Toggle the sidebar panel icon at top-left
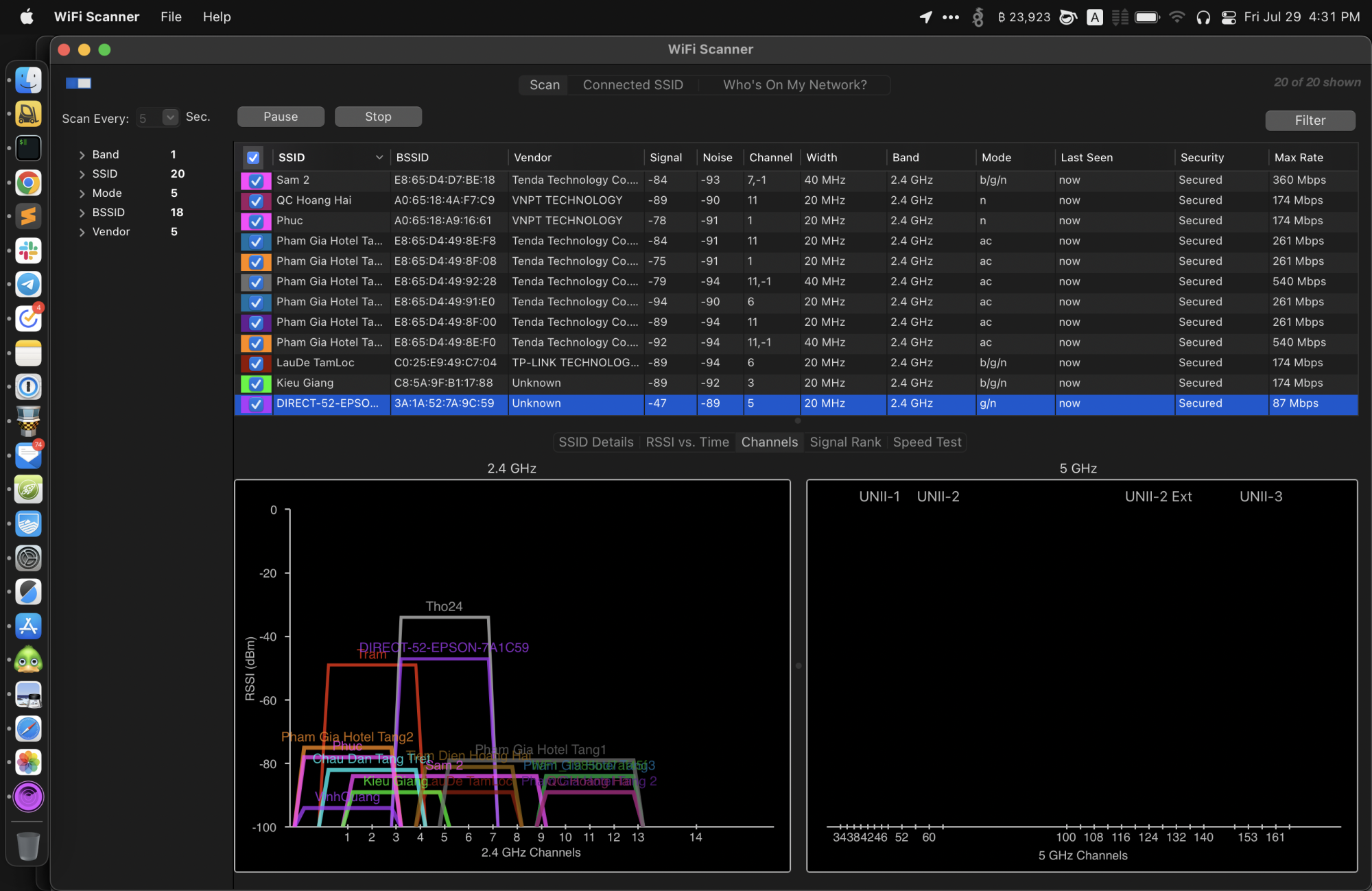Image resolution: width=1372 pixels, height=891 pixels. pyautogui.click(x=79, y=83)
